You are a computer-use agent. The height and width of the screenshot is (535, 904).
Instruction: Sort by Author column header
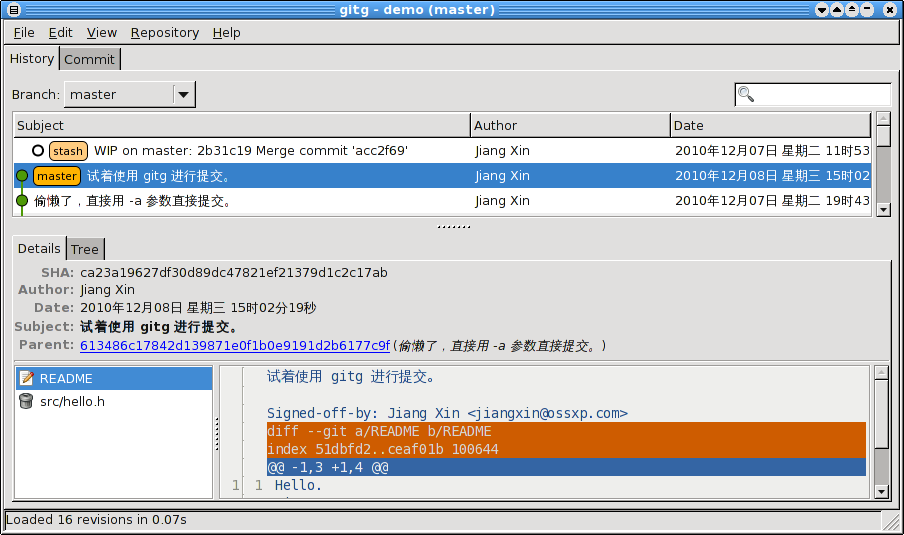(x=570, y=125)
